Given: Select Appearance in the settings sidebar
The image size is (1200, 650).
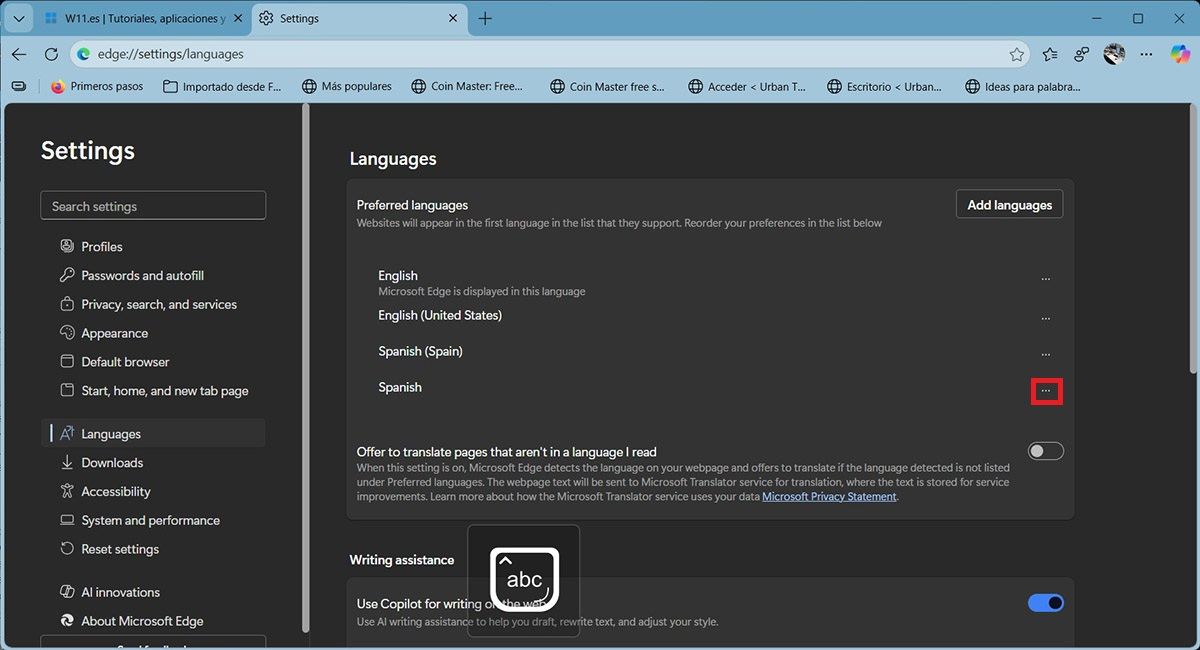Looking at the screenshot, I should pos(114,333).
